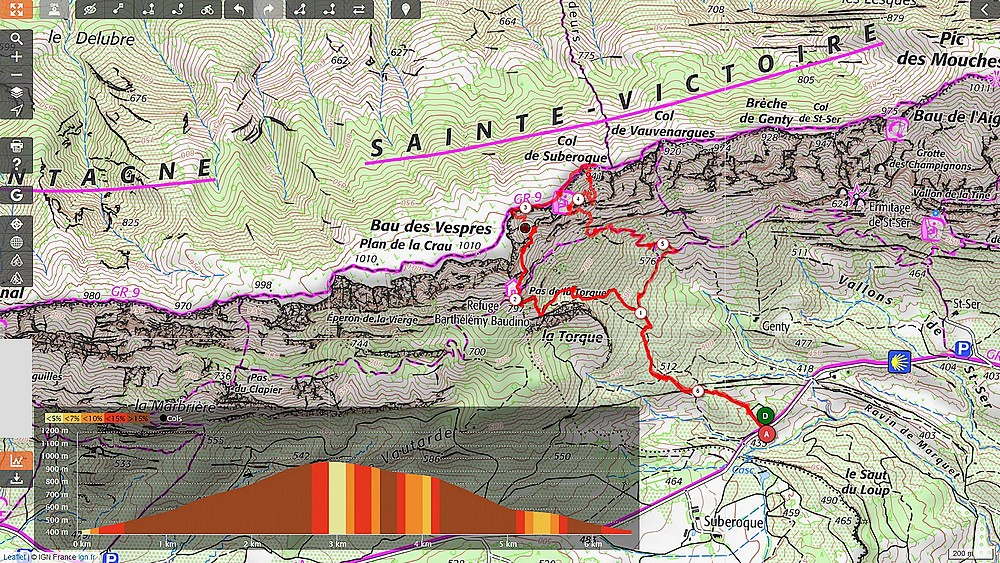Select the bicycle routing mode

click(207, 9)
